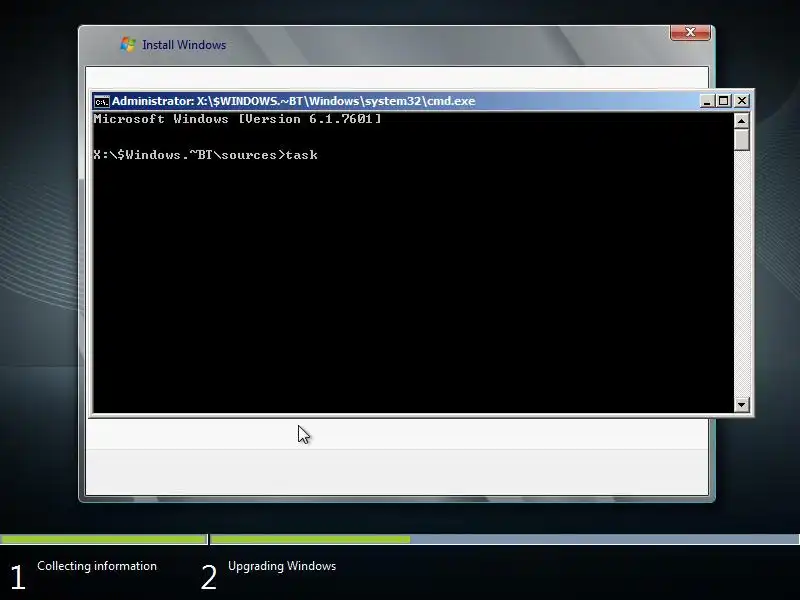
Task: Click the 'Microsoft Windows [Version 6.1.7601]' line
Action: (x=237, y=119)
